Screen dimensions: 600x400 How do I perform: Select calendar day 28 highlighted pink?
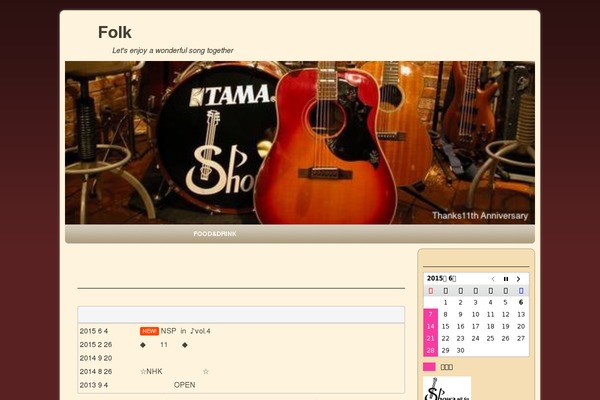pyautogui.click(x=430, y=350)
